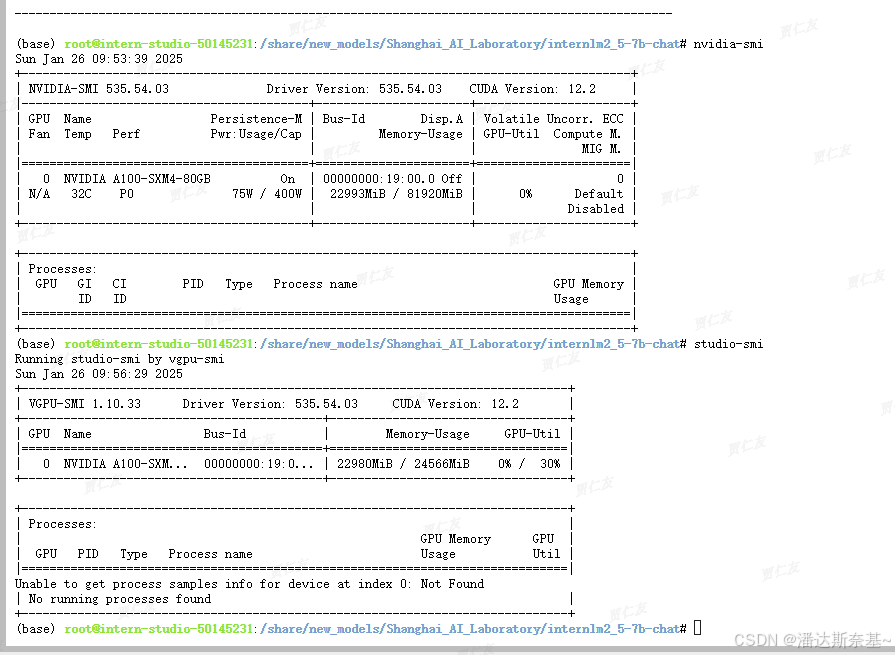Click the power reading 75W / 400W
Viewport: 895px width, 655px height.
267,194
